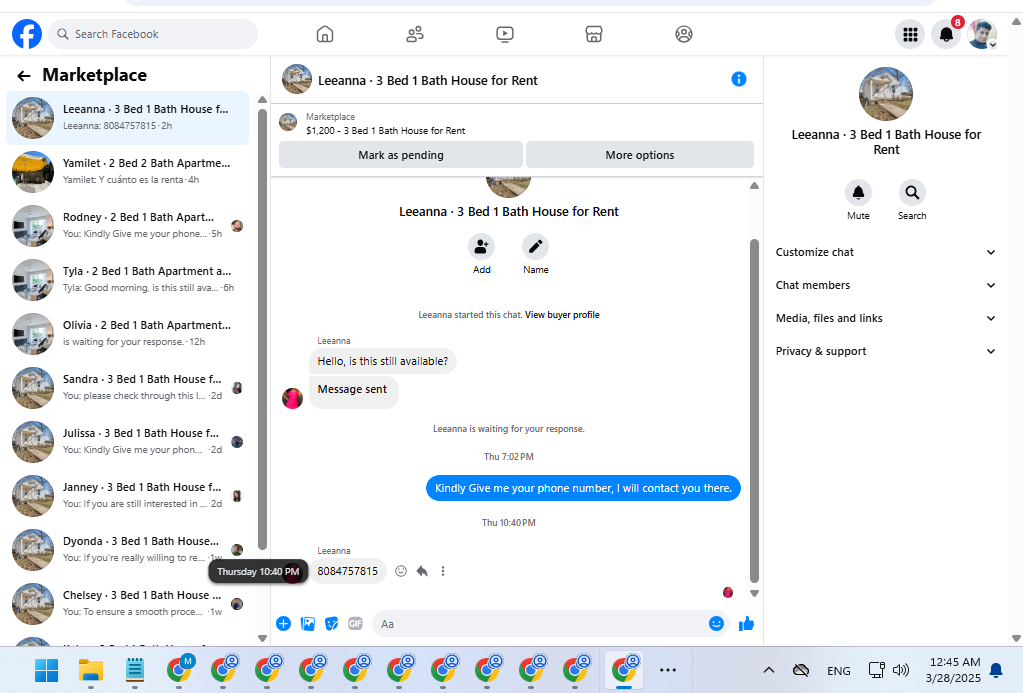
Task: Click the chat messages scrollbar
Action: pyautogui.click(x=754, y=410)
